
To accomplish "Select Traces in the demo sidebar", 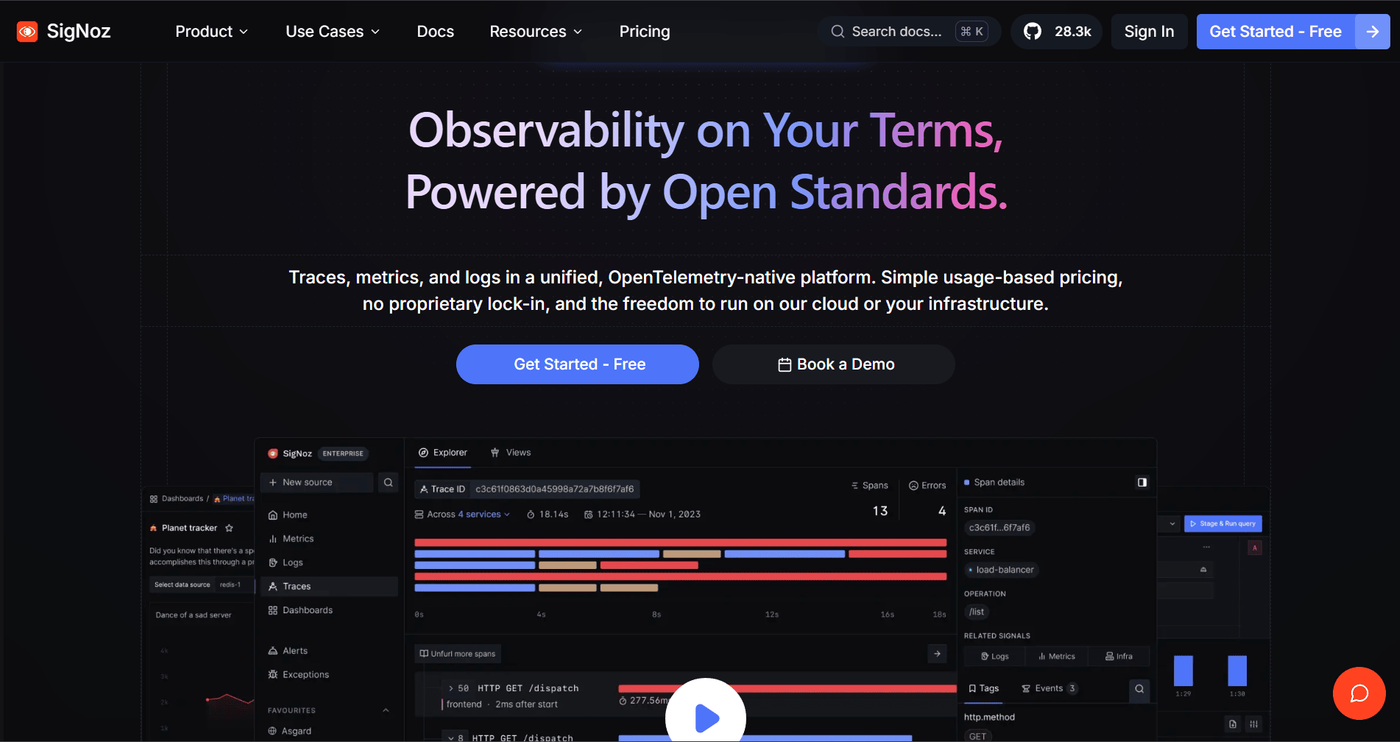I will 329,586.
